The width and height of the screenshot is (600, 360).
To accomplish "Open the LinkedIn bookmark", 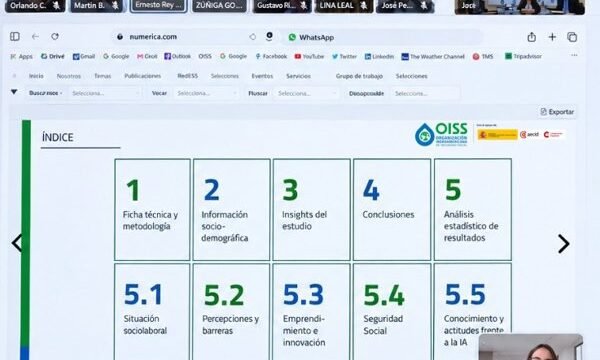I will coord(379,56).
